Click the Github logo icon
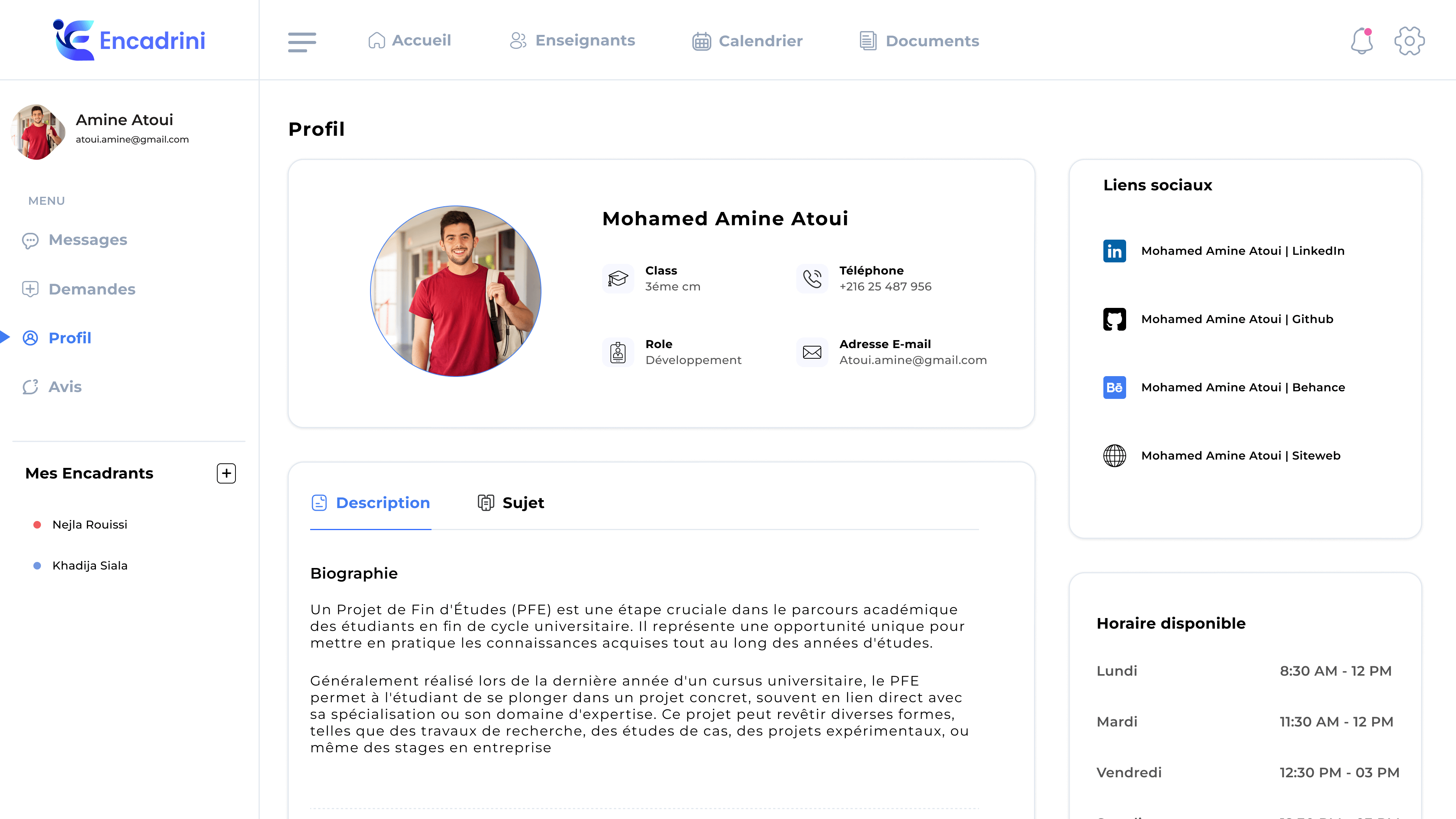 [x=1114, y=319]
